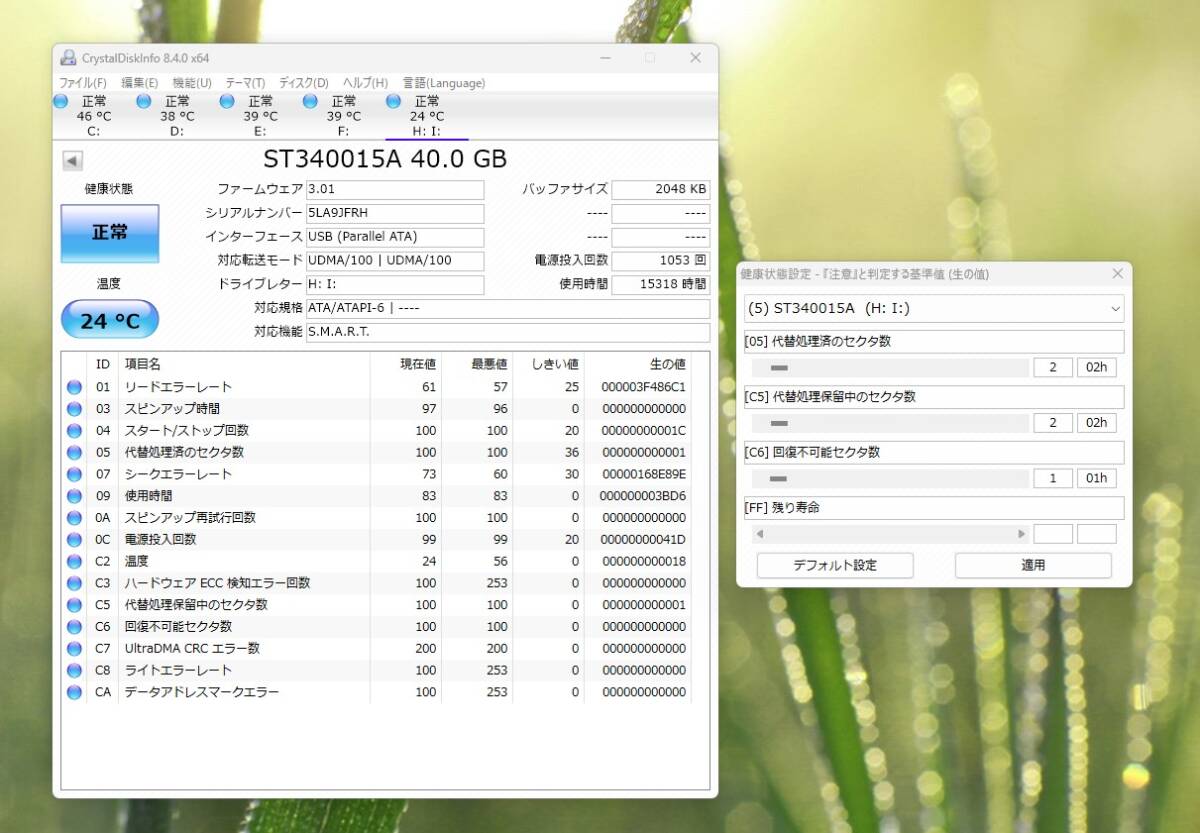Open the ファイル(F) menu

tap(83, 83)
